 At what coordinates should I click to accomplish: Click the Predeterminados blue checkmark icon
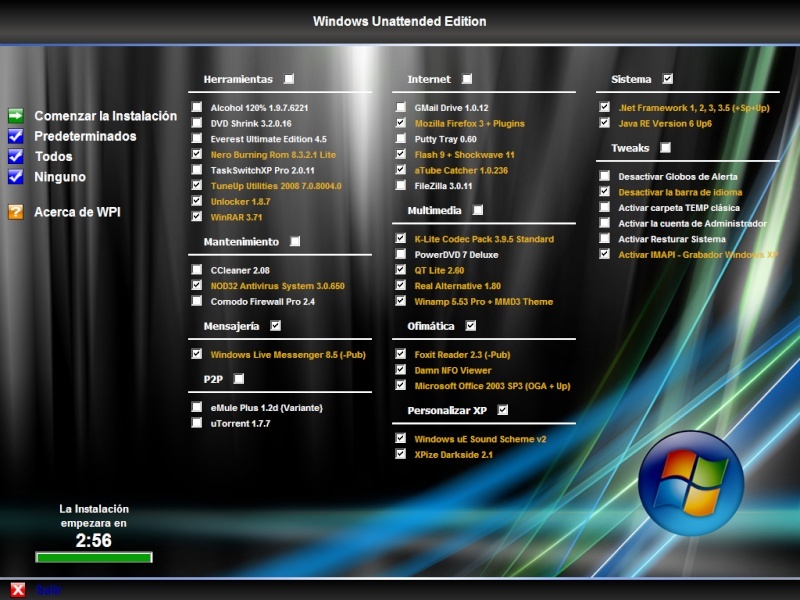click(x=16, y=136)
